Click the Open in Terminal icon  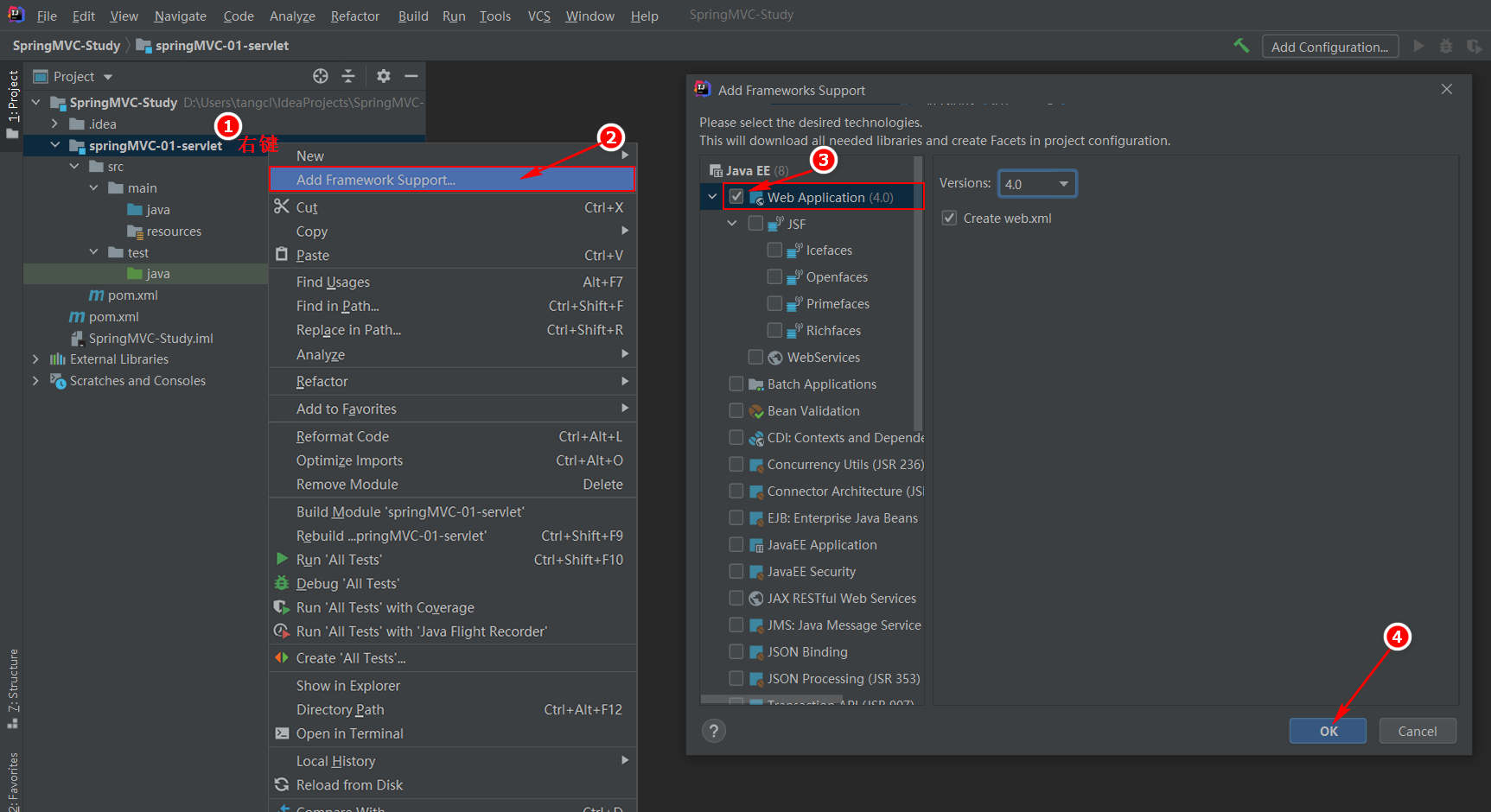(282, 733)
